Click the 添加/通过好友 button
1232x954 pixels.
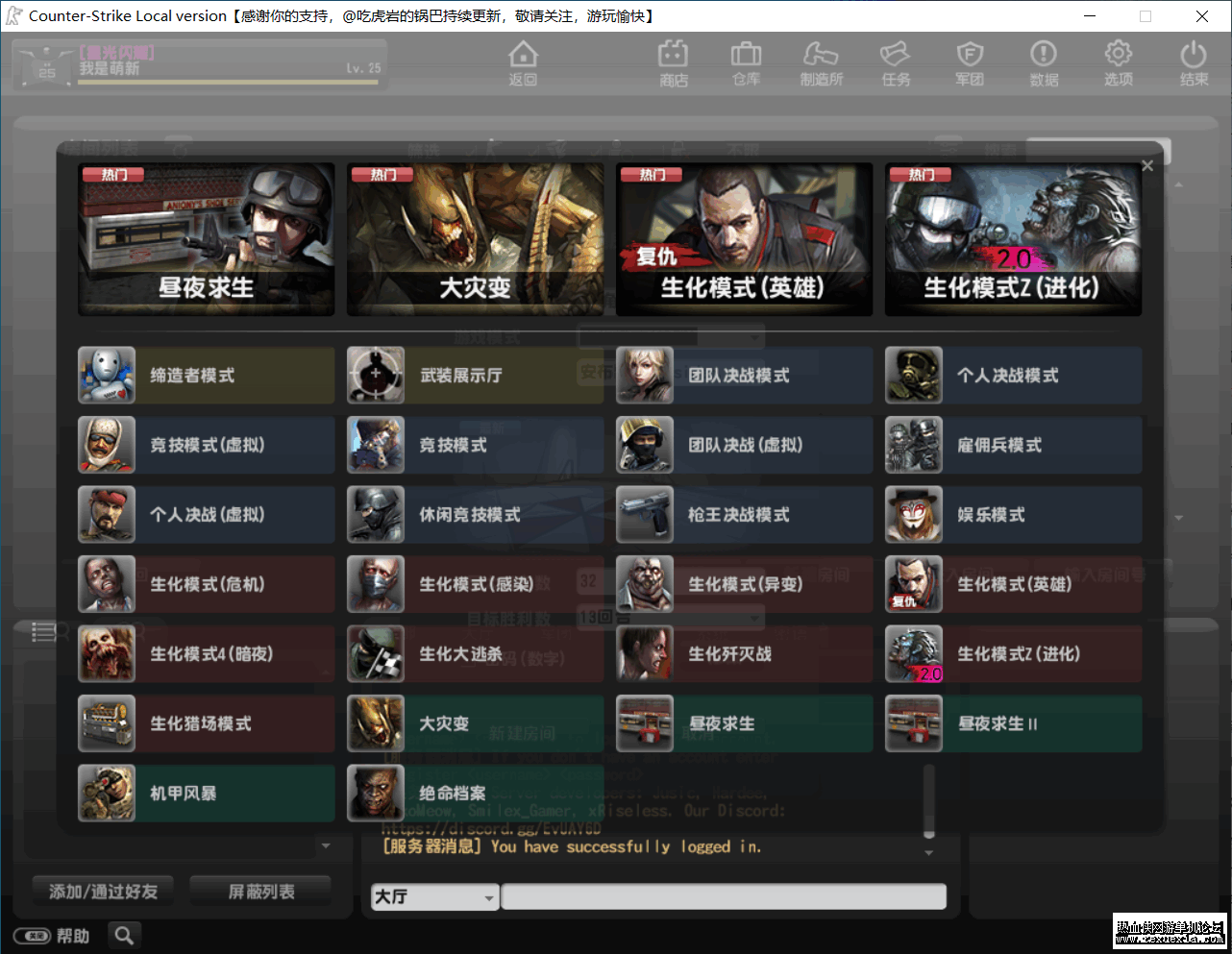pyautogui.click(x=104, y=892)
